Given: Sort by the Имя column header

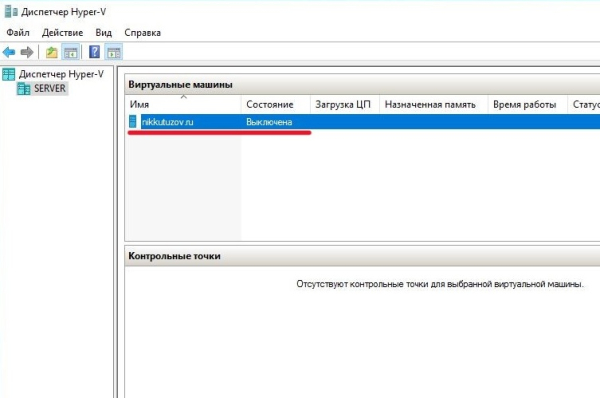Looking at the screenshot, I should pos(183,104).
